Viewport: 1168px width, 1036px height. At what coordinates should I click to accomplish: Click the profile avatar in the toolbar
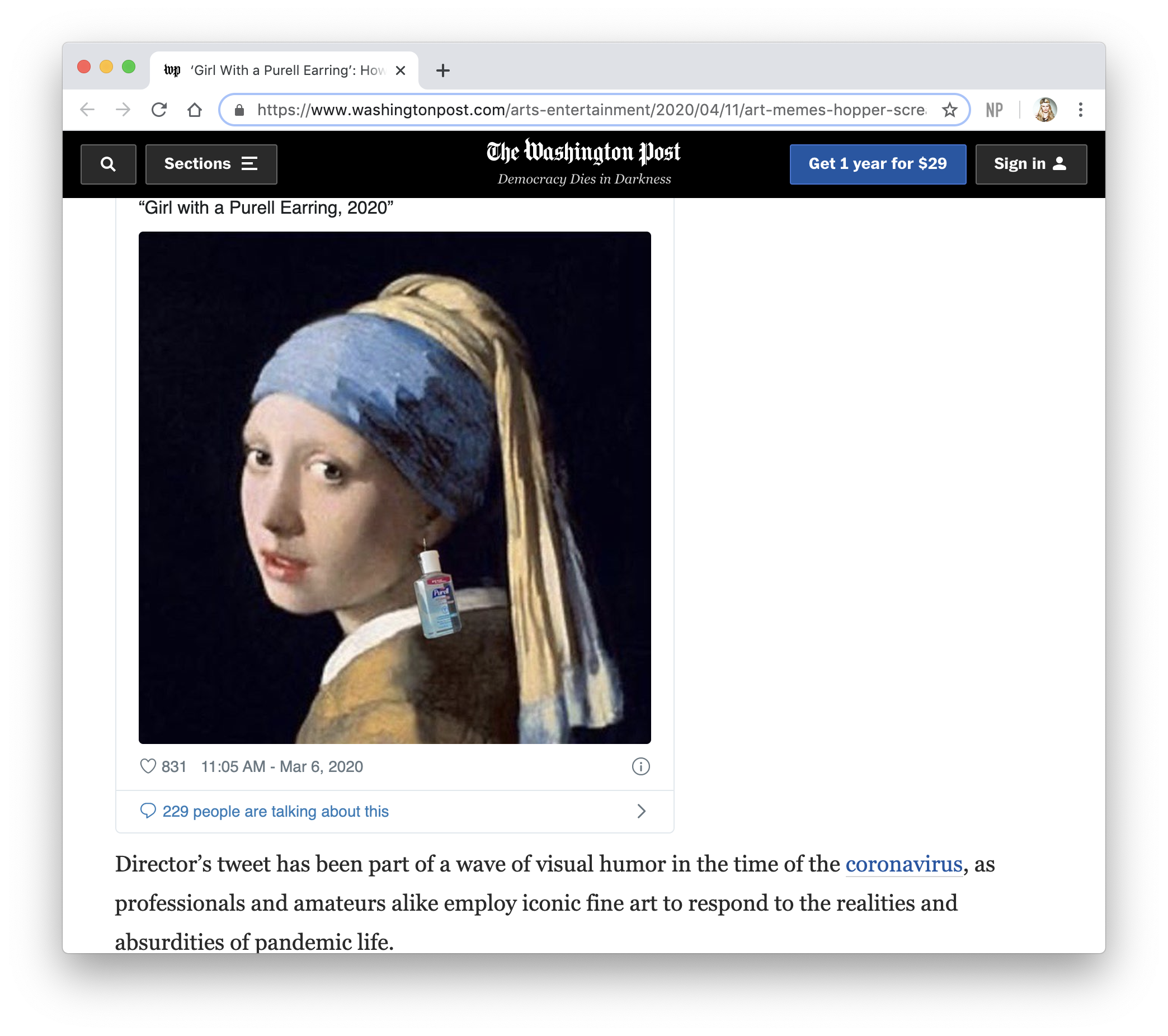[1045, 110]
